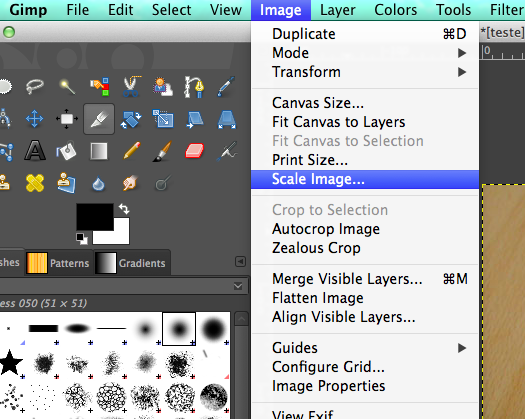The height and width of the screenshot is (419, 525).
Task: Select the Dodge/Burn tool
Action: tap(163, 183)
